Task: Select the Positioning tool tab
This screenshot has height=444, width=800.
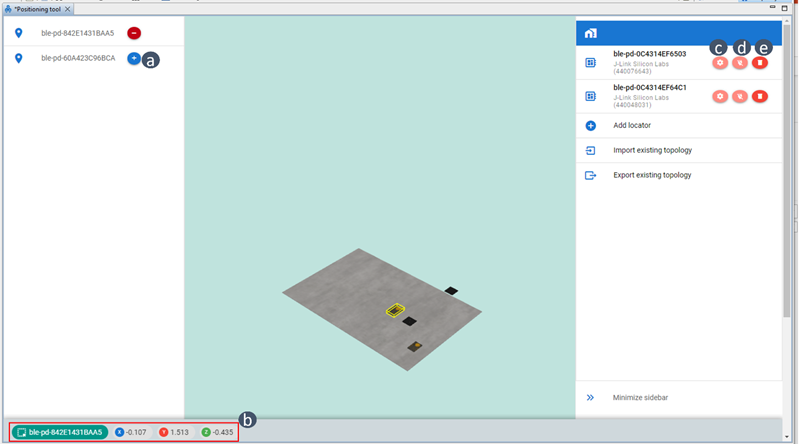Action: point(38,9)
